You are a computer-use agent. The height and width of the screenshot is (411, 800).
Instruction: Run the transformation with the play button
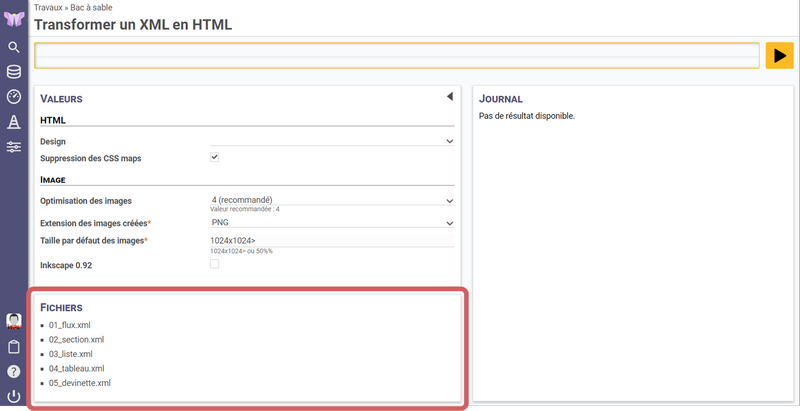tap(780, 56)
